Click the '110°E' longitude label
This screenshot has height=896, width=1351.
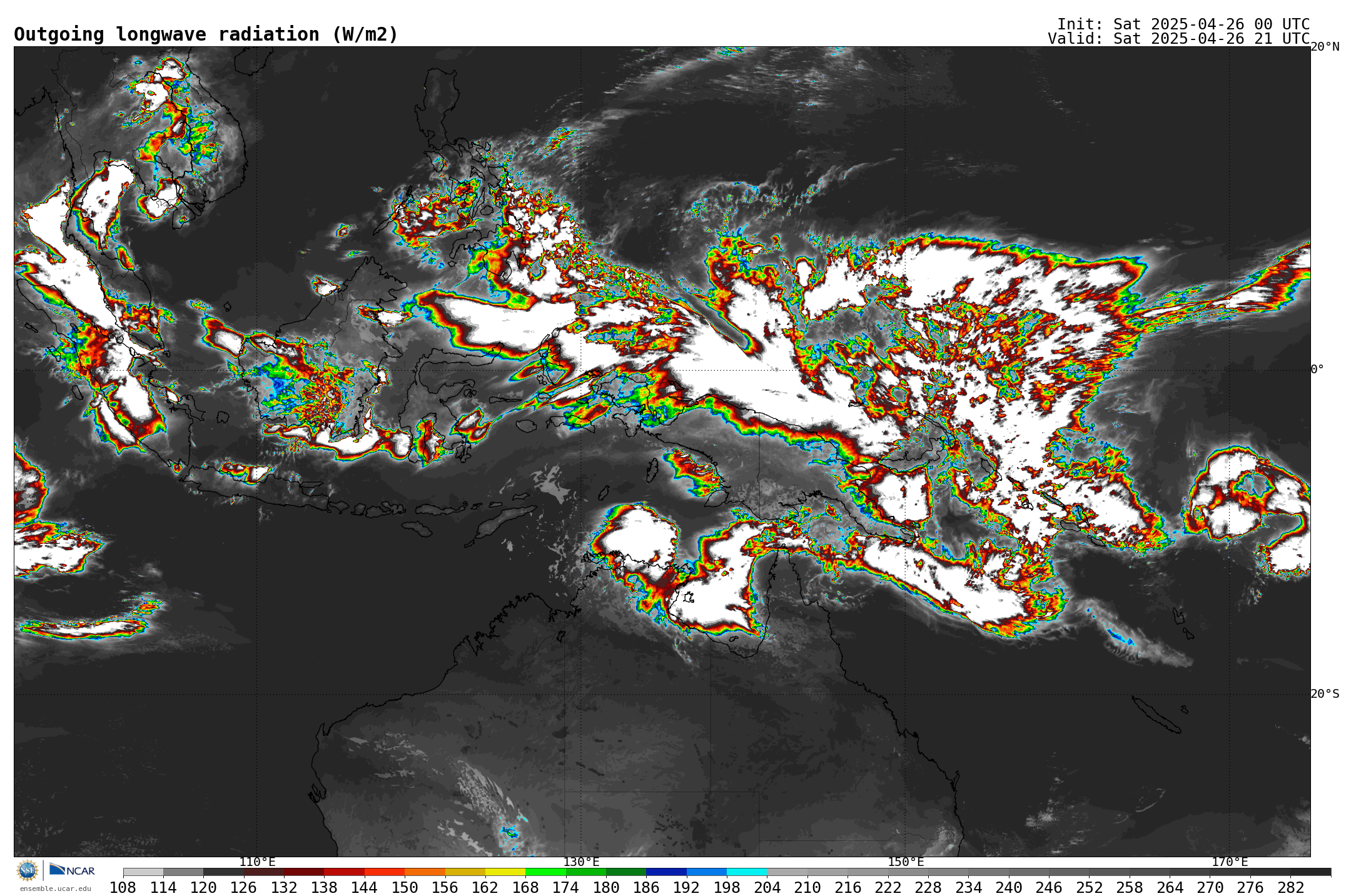(257, 862)
